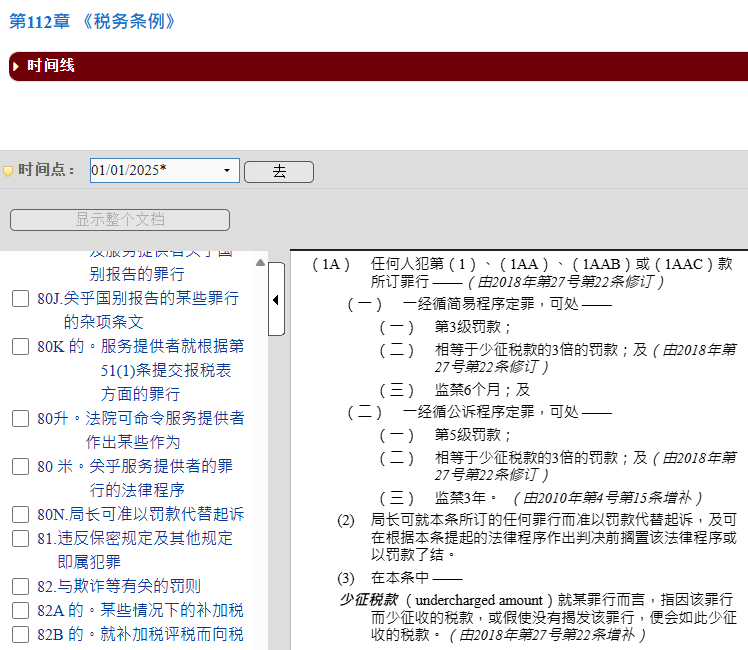Collapse the left panel using the arrow handle
The width and height of the screenshot is (748, 650).
[276, 299]
